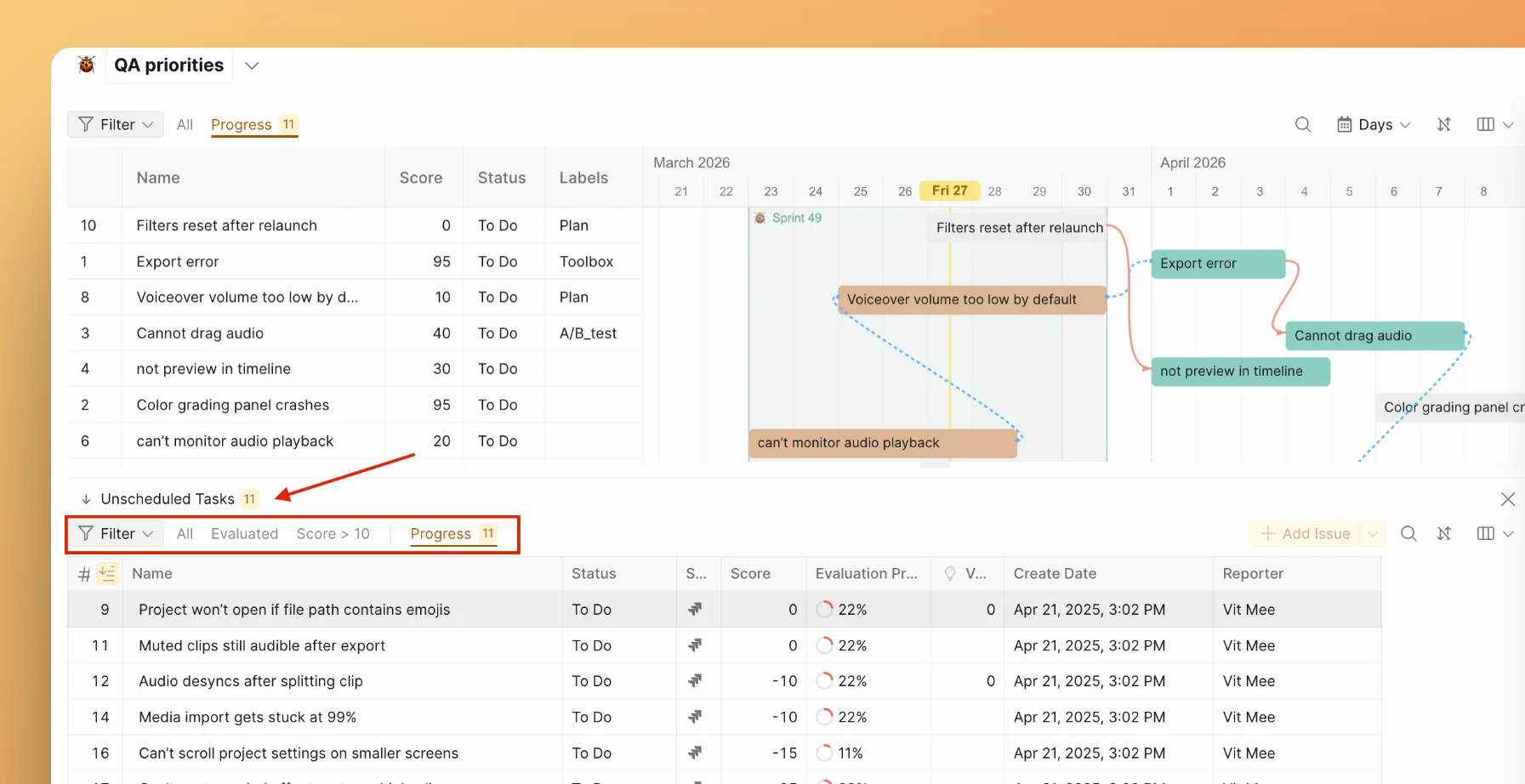Select the Score > 10 tab
This screenshot has width=1525, height=784.
[333, 534]
